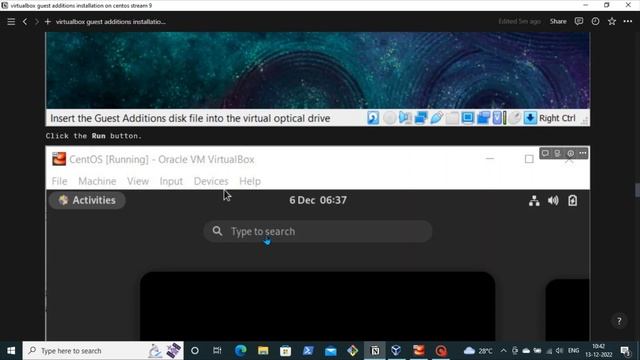Click the page title breadcrumb 'virtualbox guest additions installatio...'
Viewport: 640px width, 360px height.
tap(111, 22)
